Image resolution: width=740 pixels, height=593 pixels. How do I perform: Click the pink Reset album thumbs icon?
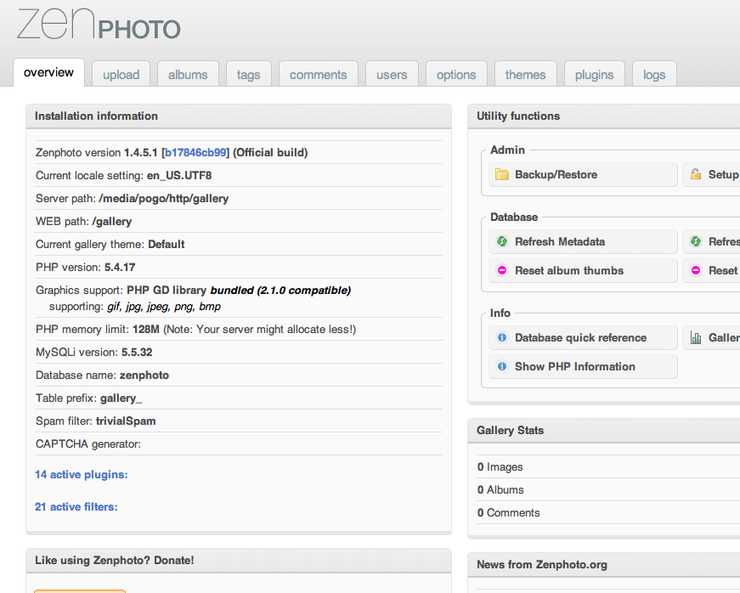(502, 270)
